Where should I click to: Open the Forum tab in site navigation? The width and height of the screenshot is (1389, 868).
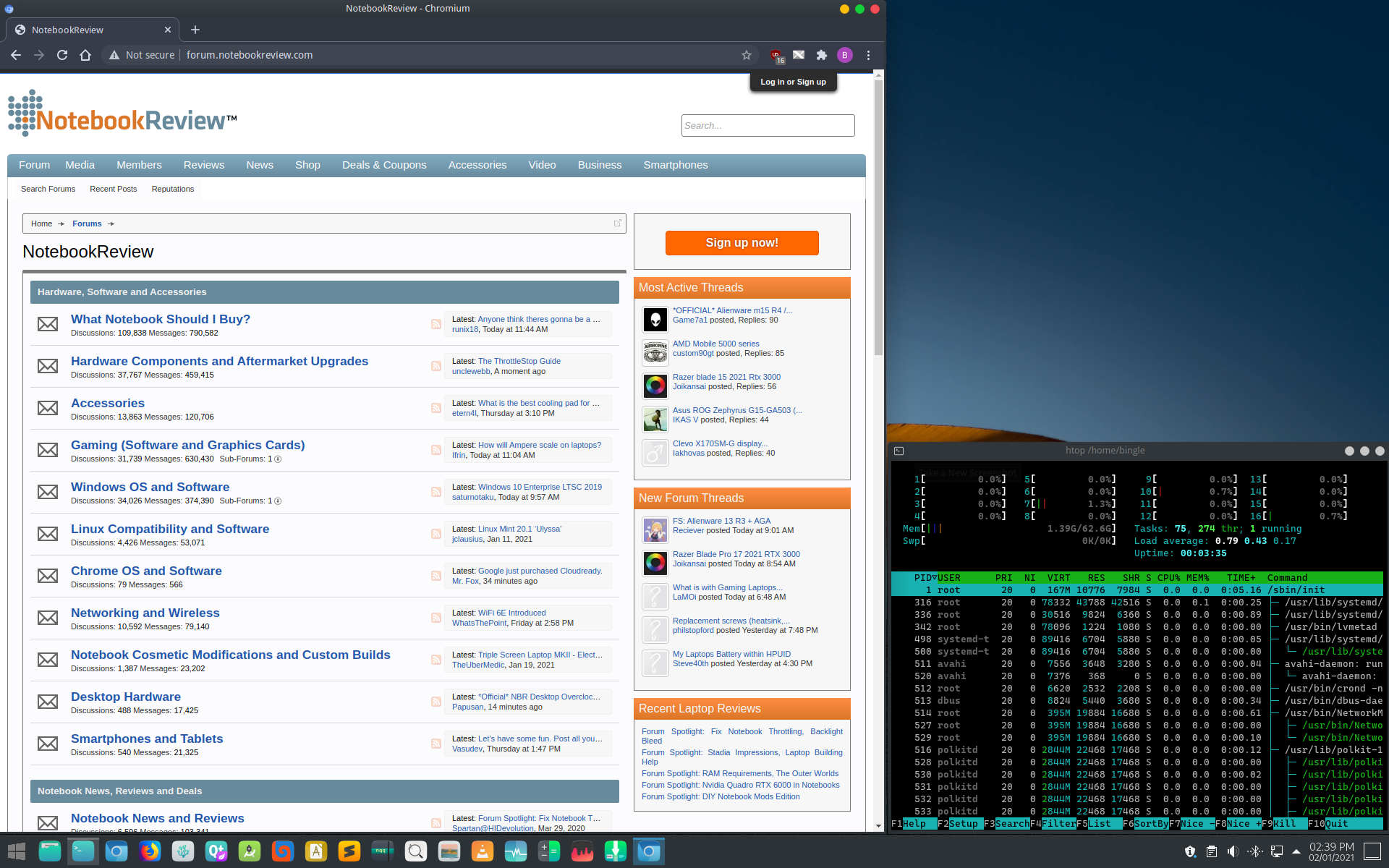coord(34,165)
